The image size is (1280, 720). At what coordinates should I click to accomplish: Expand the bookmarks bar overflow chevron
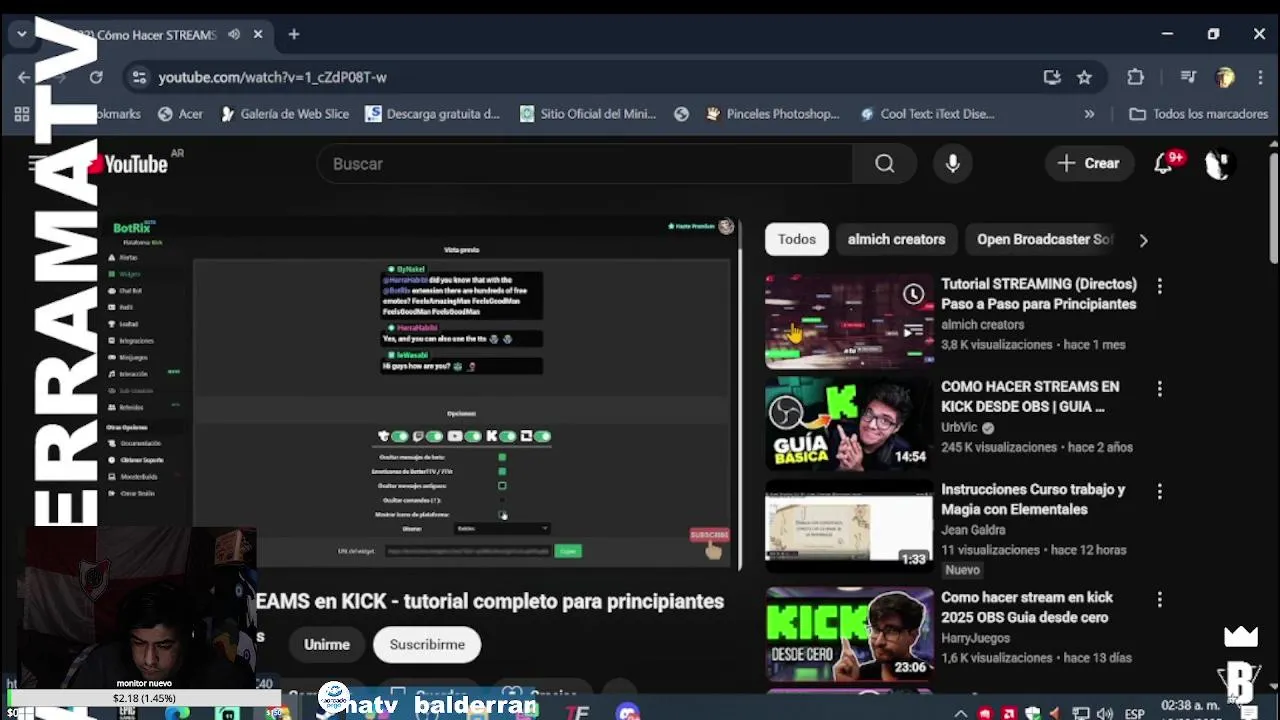(x=1089, y=114)
